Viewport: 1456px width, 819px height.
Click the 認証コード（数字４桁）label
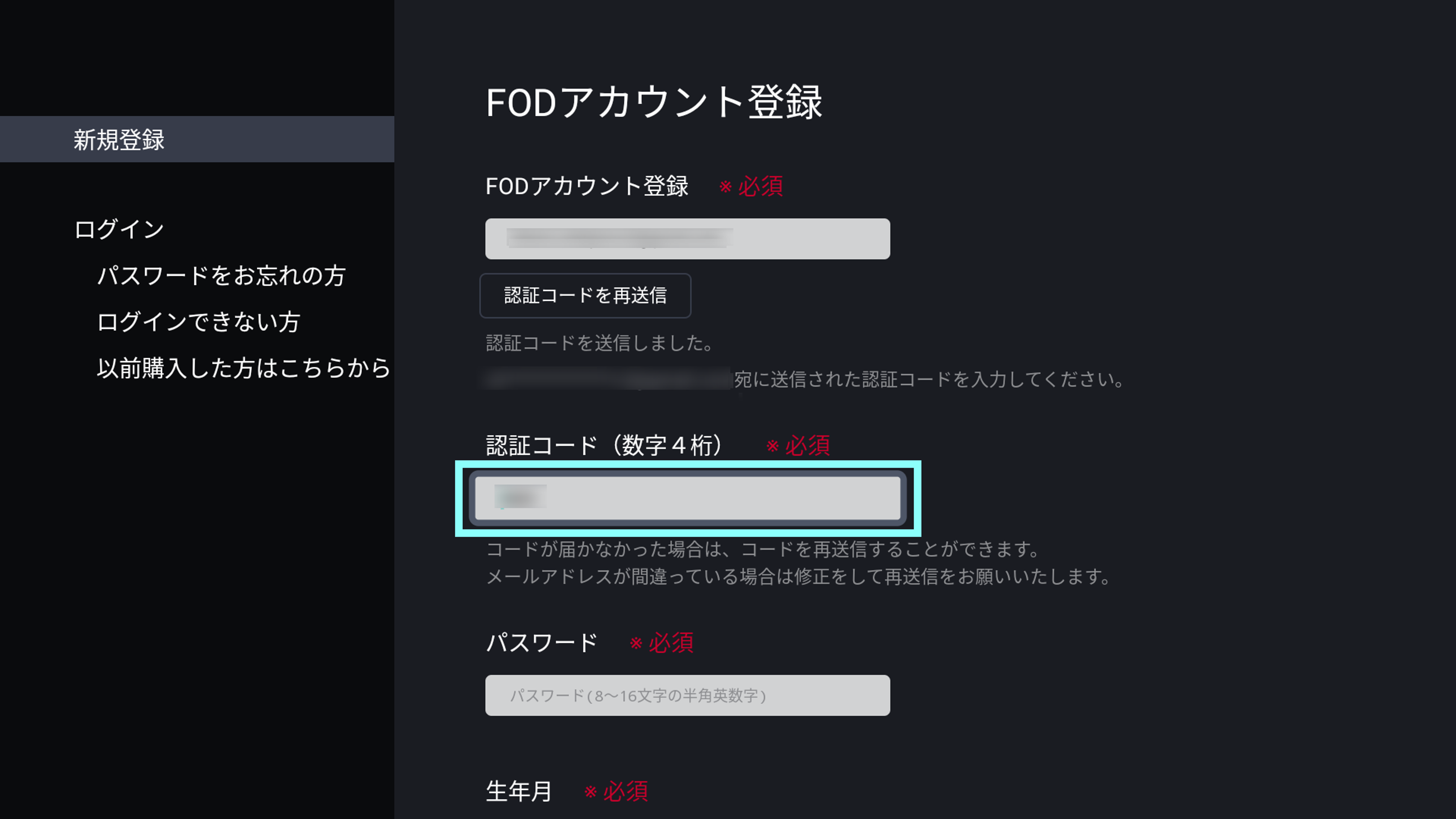(602, 445)
